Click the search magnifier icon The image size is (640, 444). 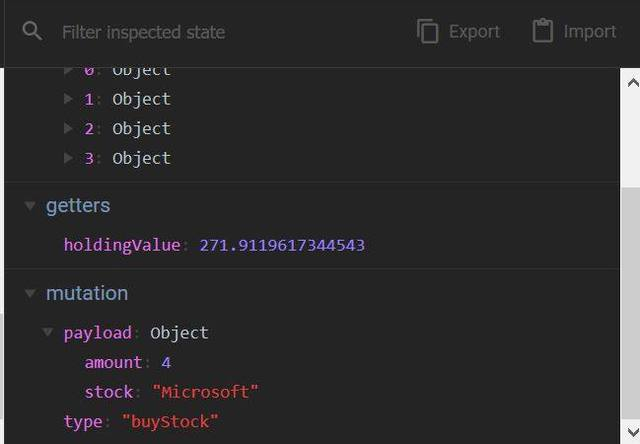[32, 32]
